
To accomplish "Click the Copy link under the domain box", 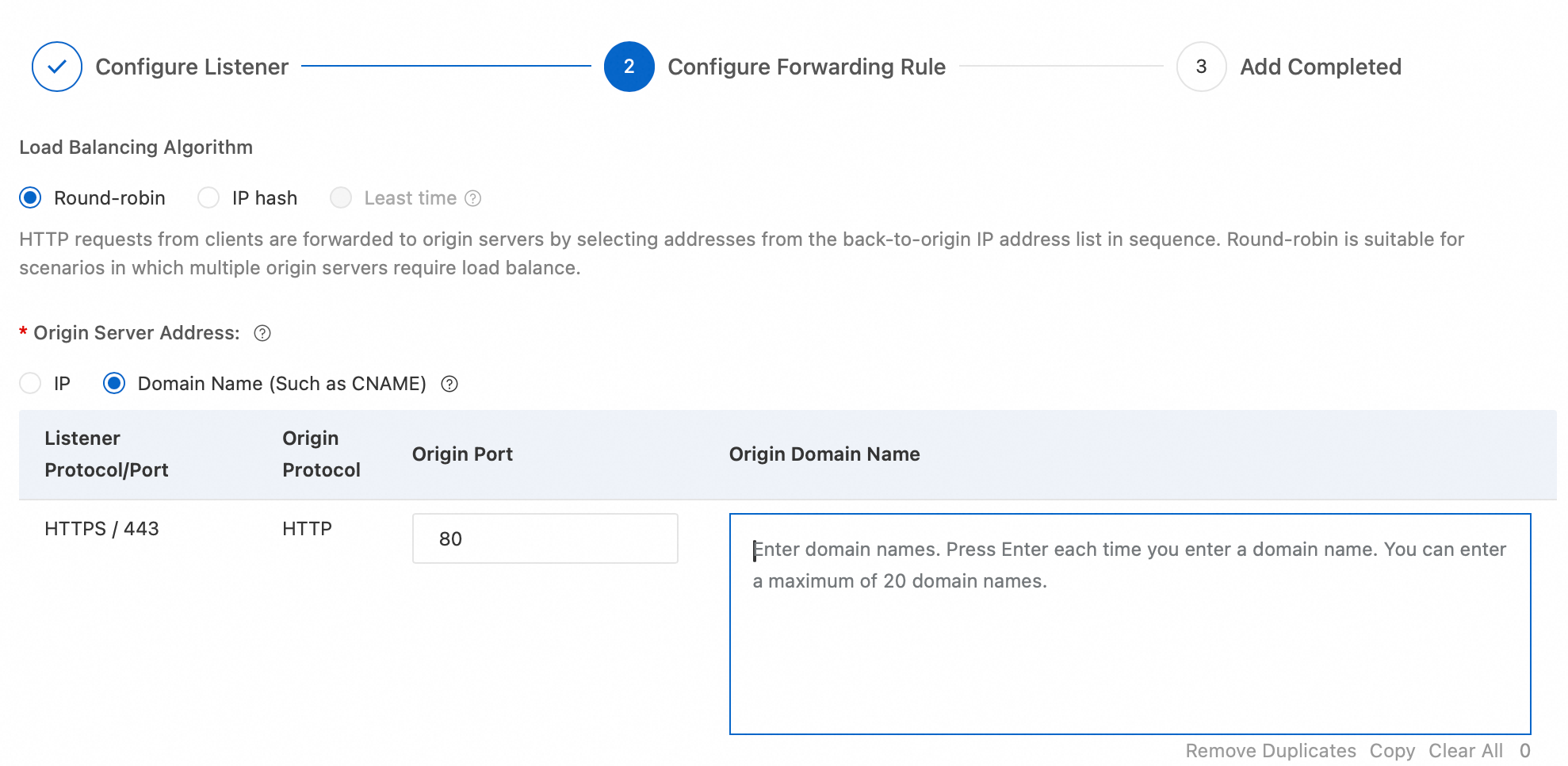I will point(1392,751).
